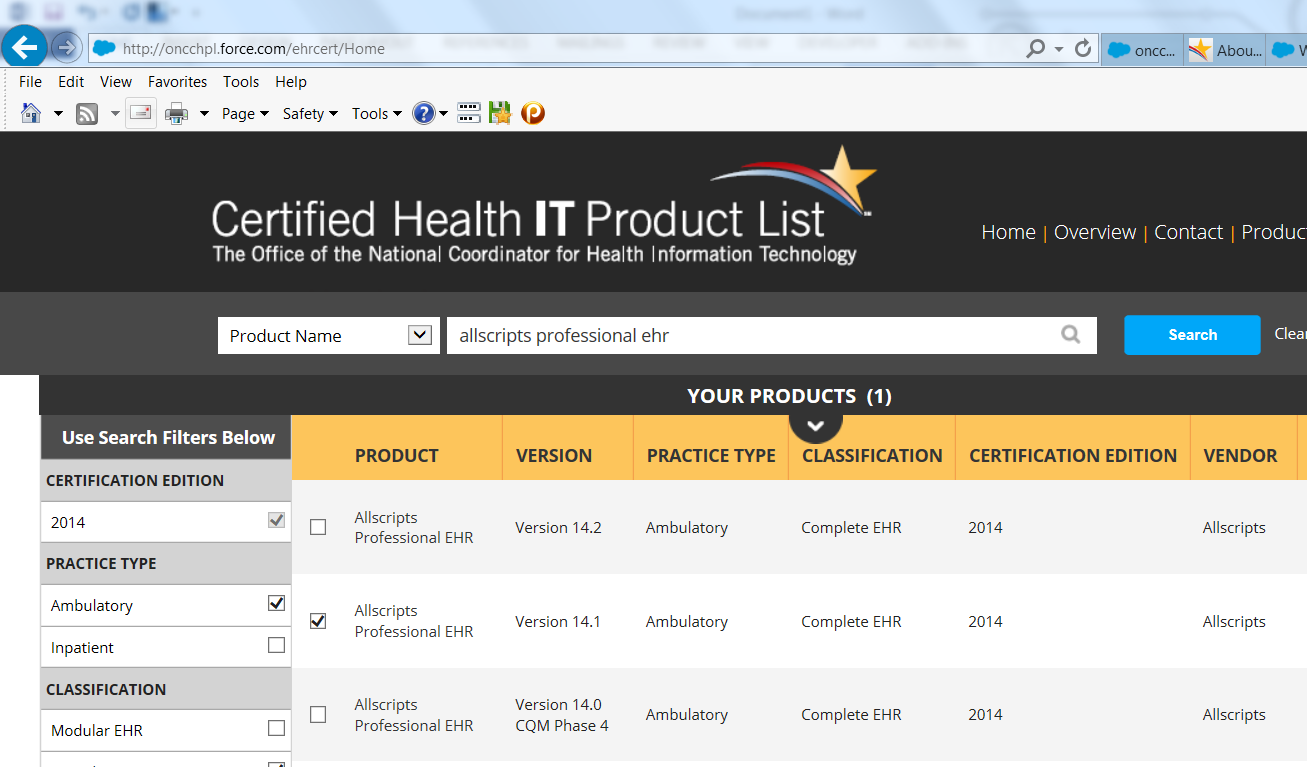This screenshot has height=767, width=1307.
Task: Click the orange P circular toolbar icon
Action: coord(533,113)
